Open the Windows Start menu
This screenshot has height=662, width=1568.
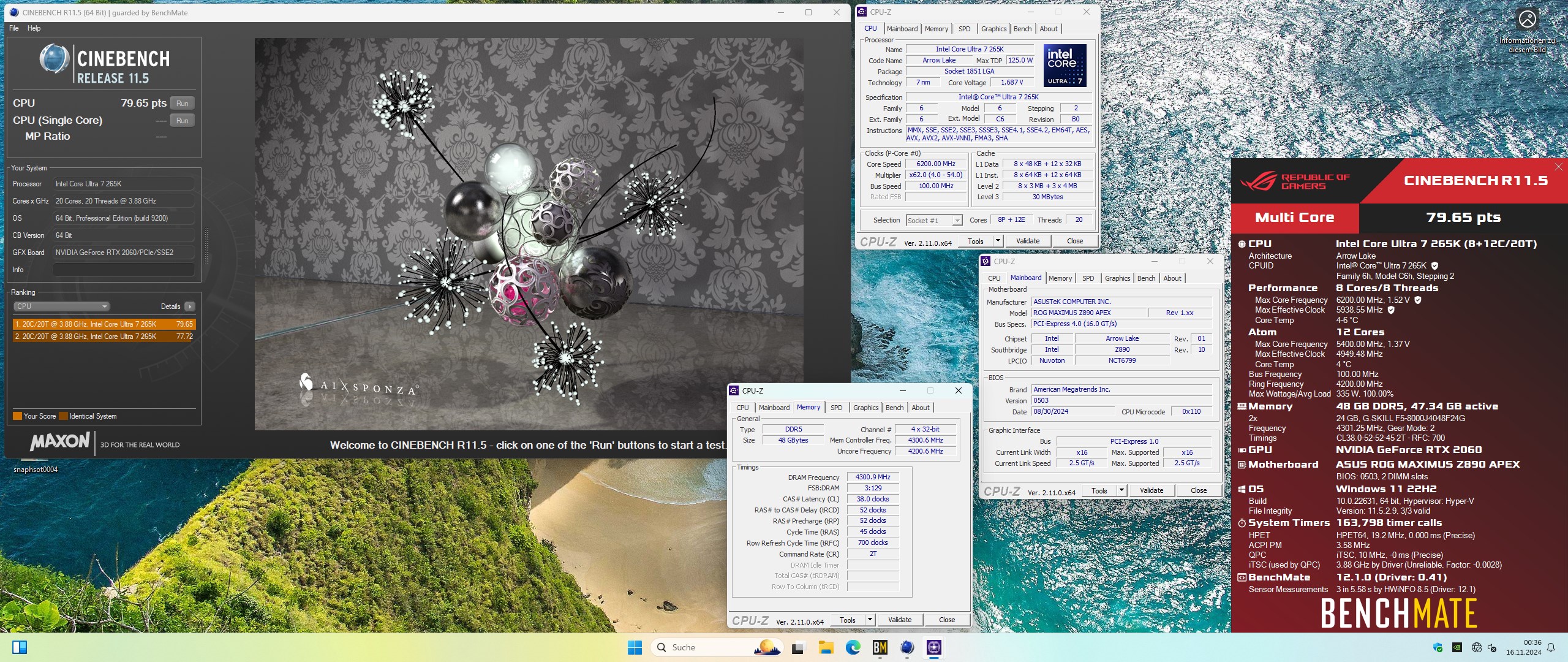635,647
